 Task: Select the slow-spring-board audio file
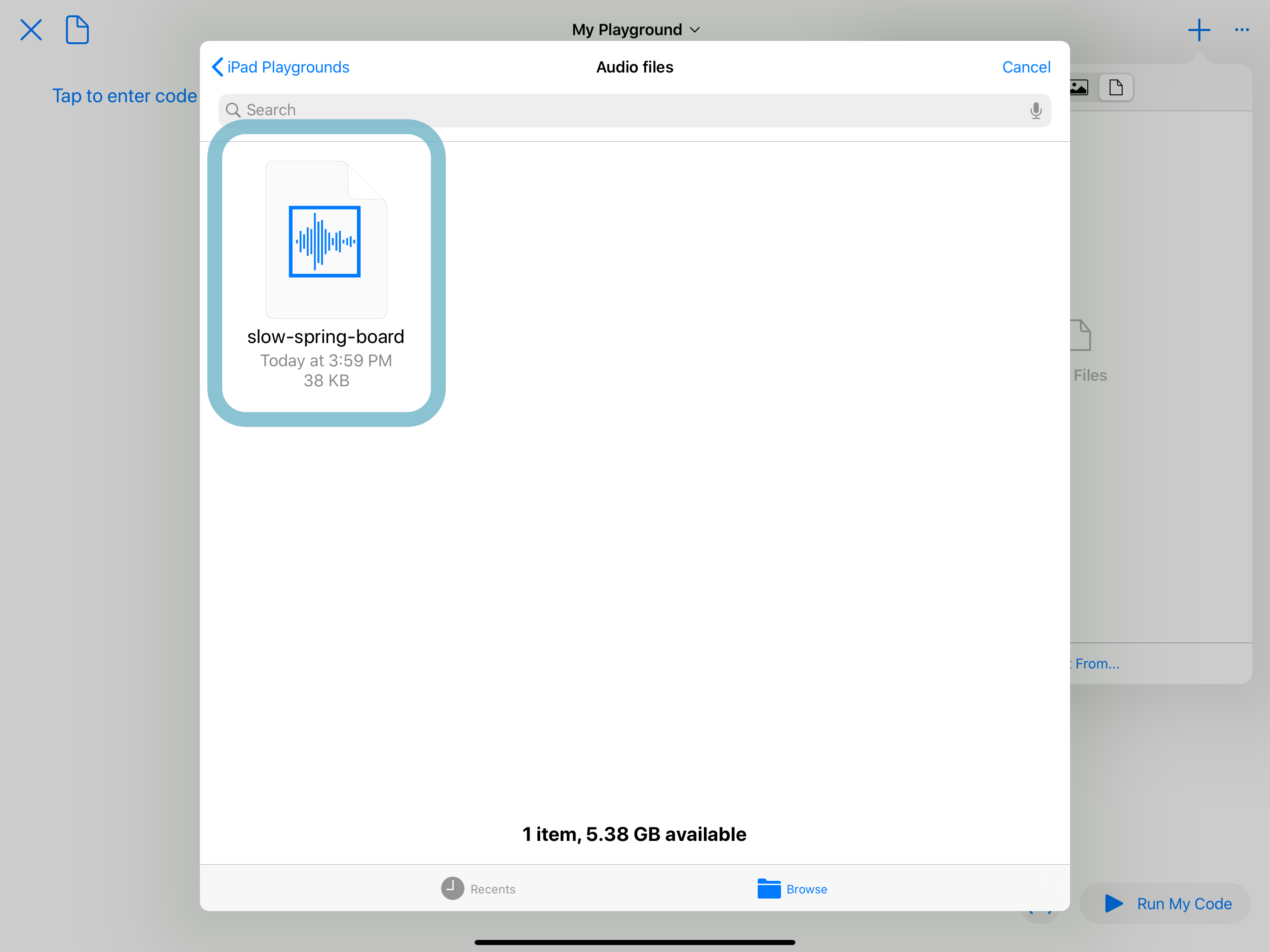pyautogui.click(x=325, y=241)
